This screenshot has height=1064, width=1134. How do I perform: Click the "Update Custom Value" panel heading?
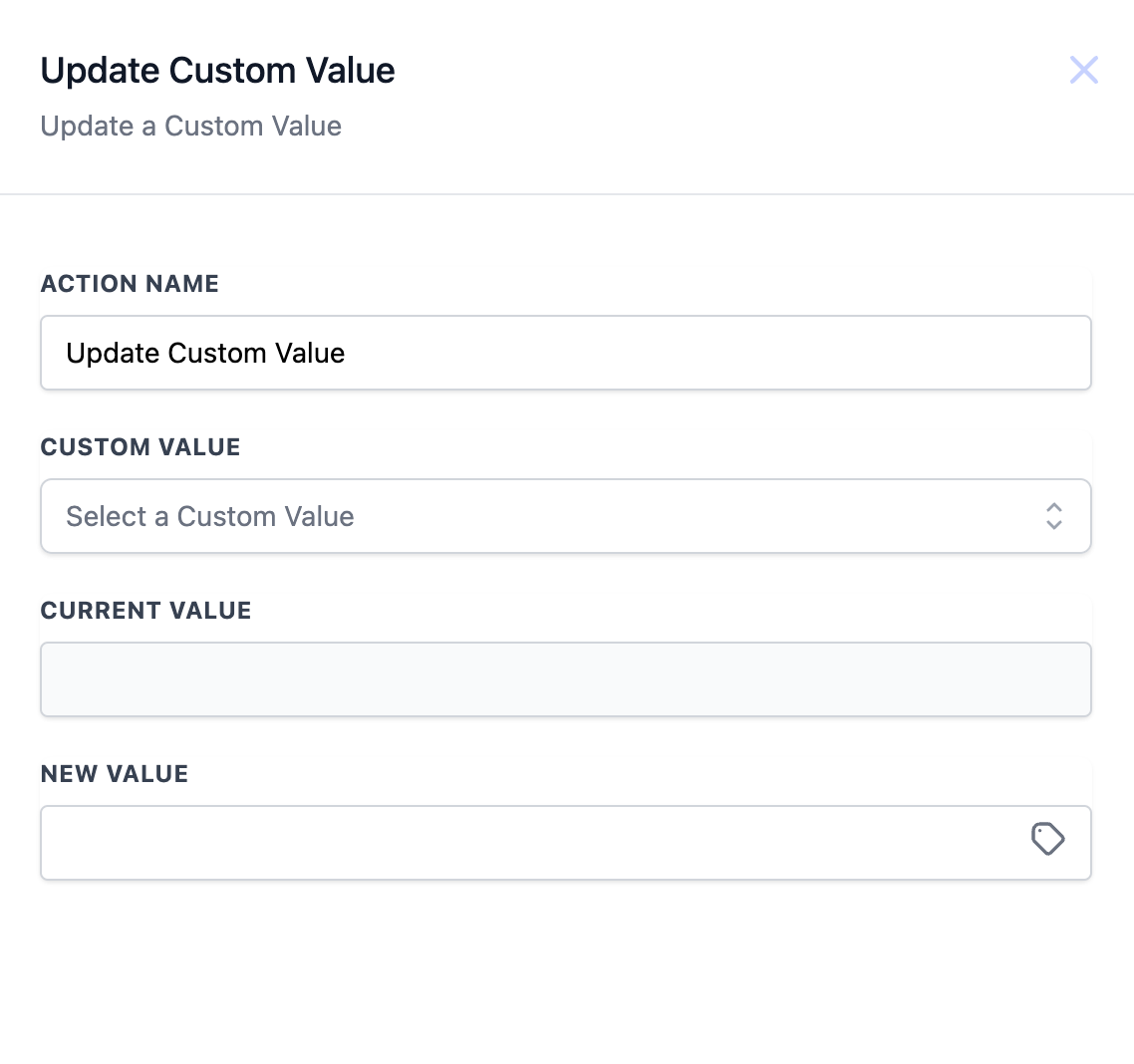217,71
